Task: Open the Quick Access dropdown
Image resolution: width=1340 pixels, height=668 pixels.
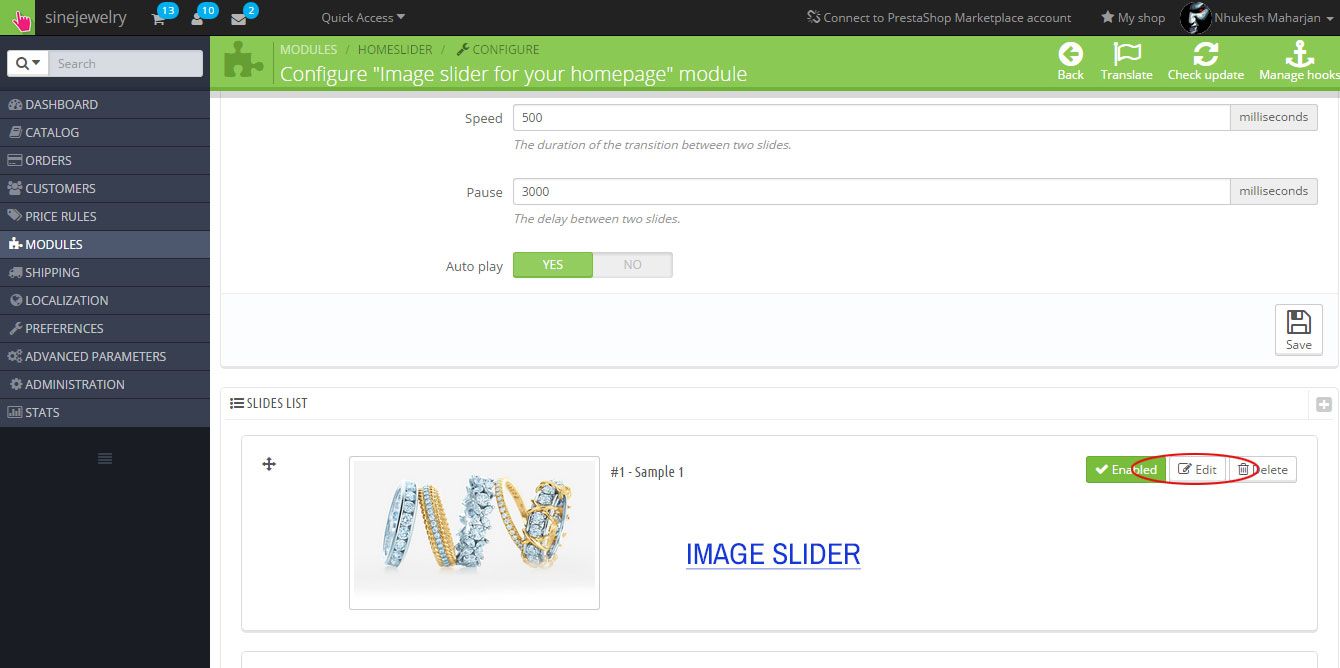Action: pyautogui.click(x=363, y=17)
